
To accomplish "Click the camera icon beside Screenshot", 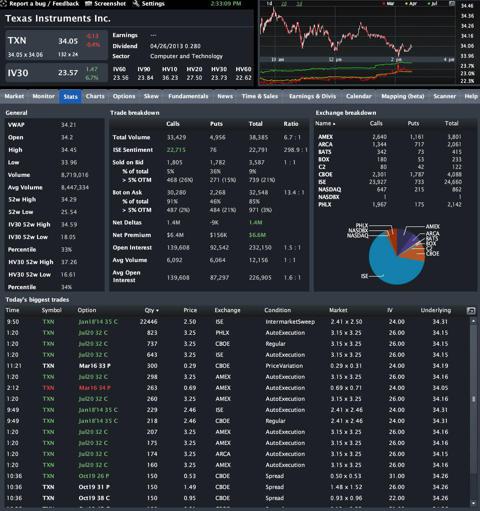I will (x=88, y=4).
